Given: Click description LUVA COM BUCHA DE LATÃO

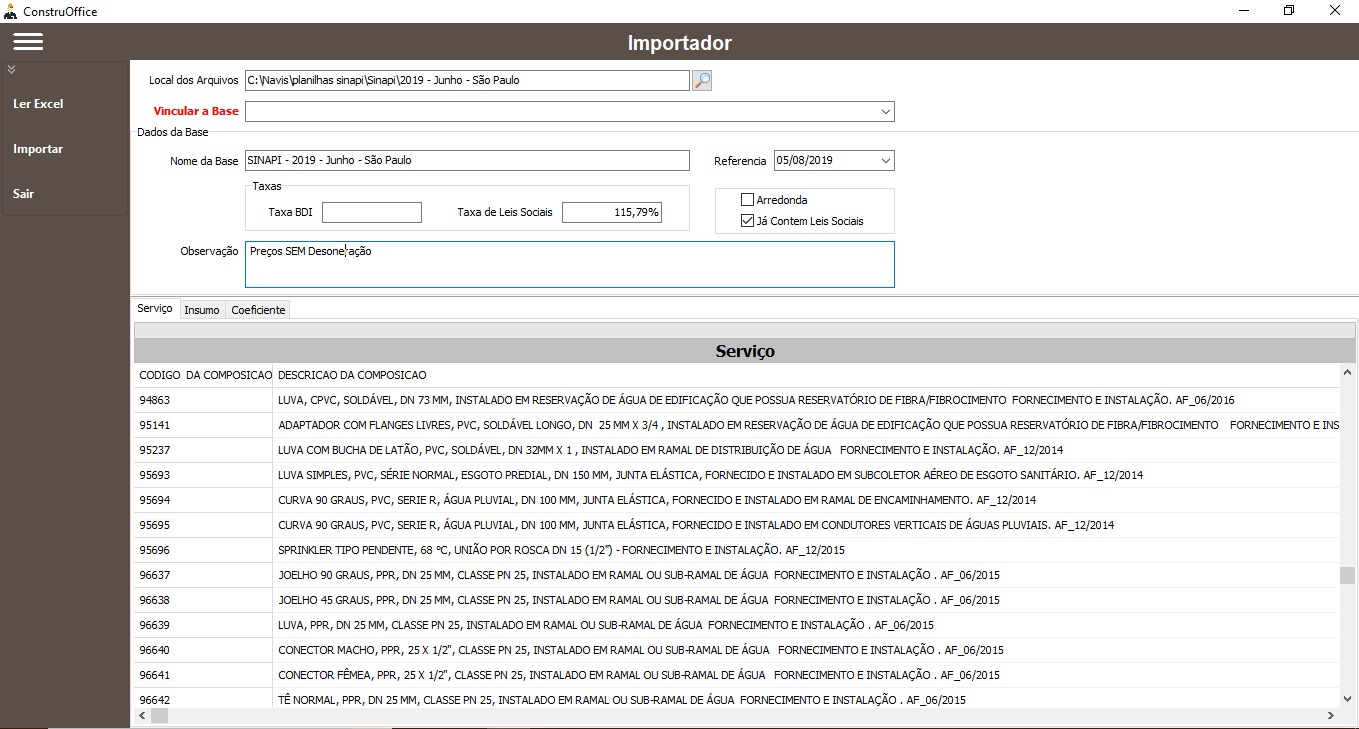Looking at the screenshot, I should 670,450.
